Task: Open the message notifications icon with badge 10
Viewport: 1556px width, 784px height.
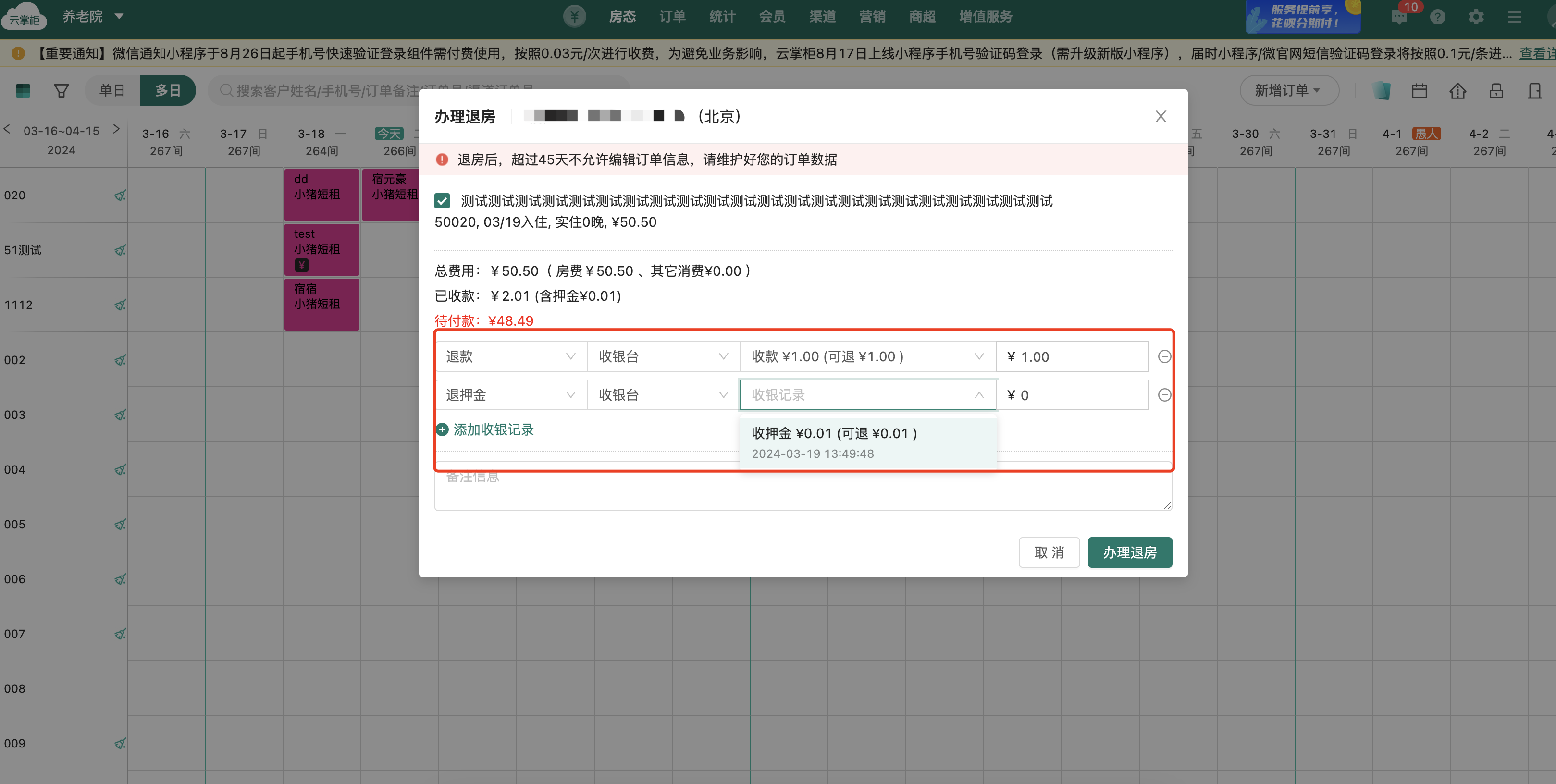Action: tap(1399, 17)
